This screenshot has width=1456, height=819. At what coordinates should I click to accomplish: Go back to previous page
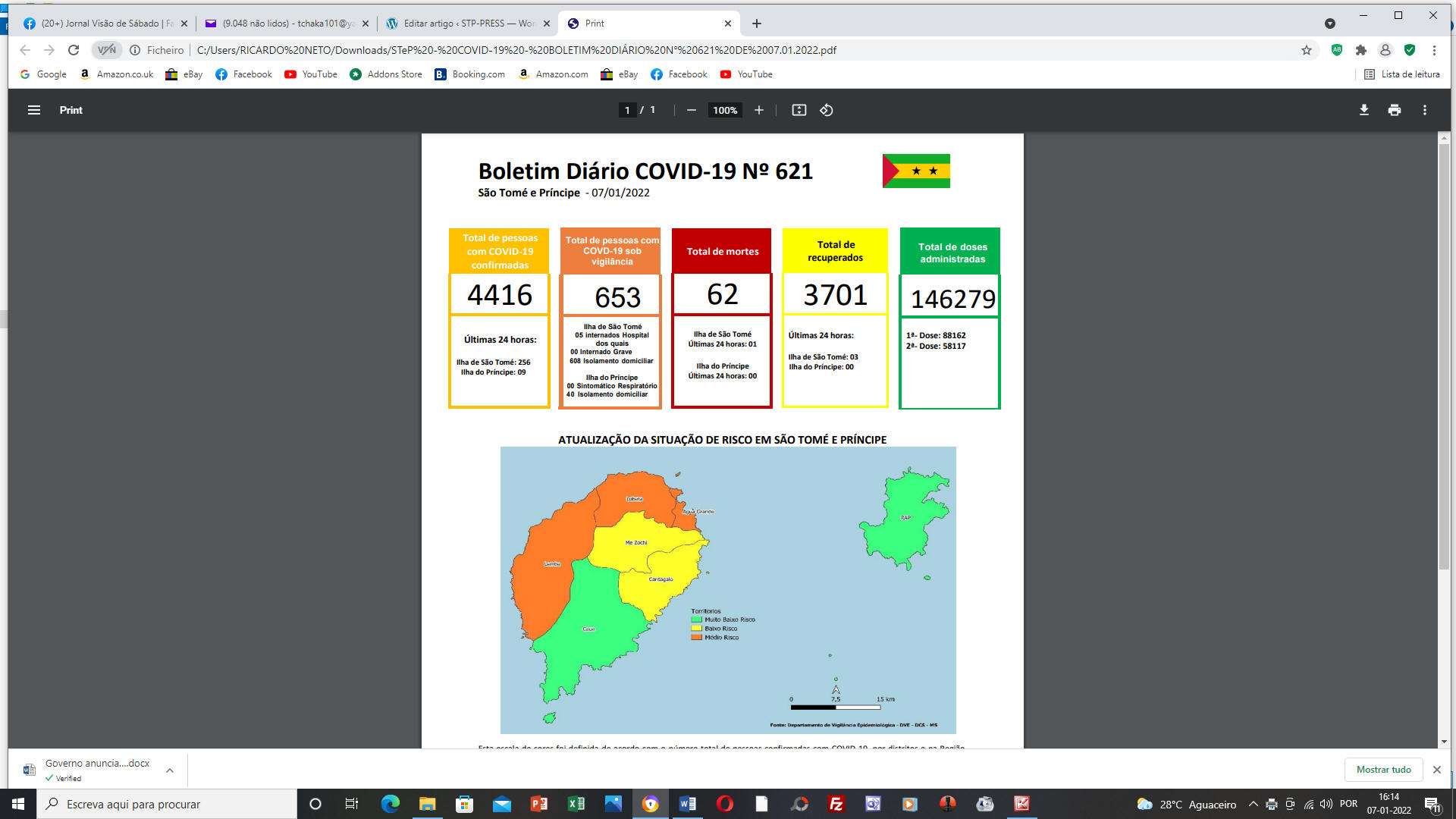click(25, 50)
